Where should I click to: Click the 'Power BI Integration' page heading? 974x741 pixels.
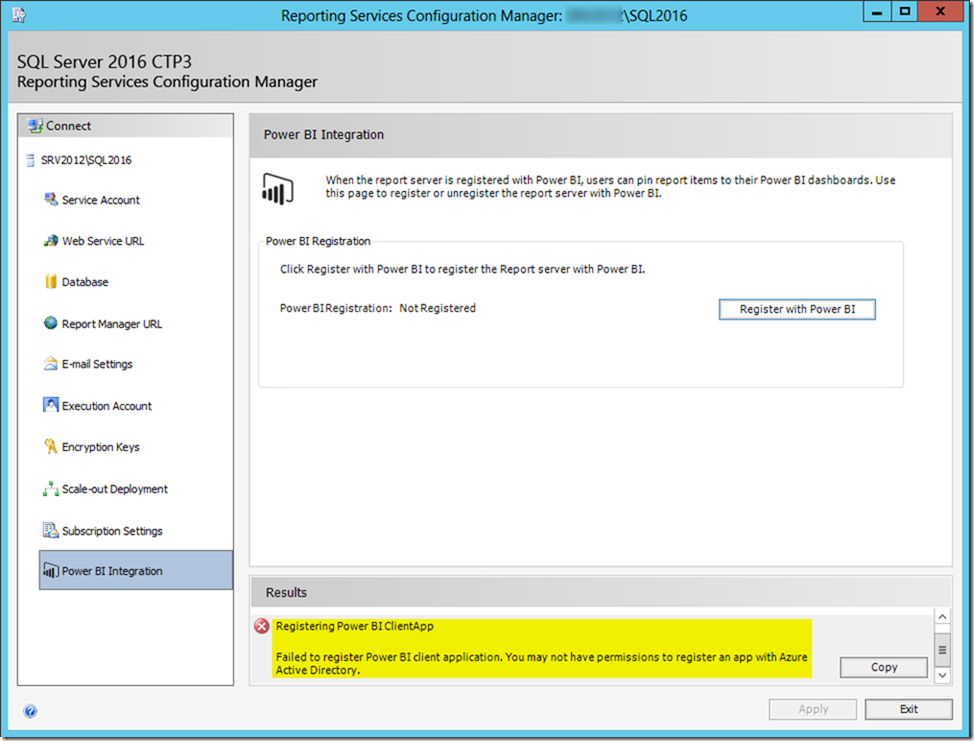[x=324, y=135]
